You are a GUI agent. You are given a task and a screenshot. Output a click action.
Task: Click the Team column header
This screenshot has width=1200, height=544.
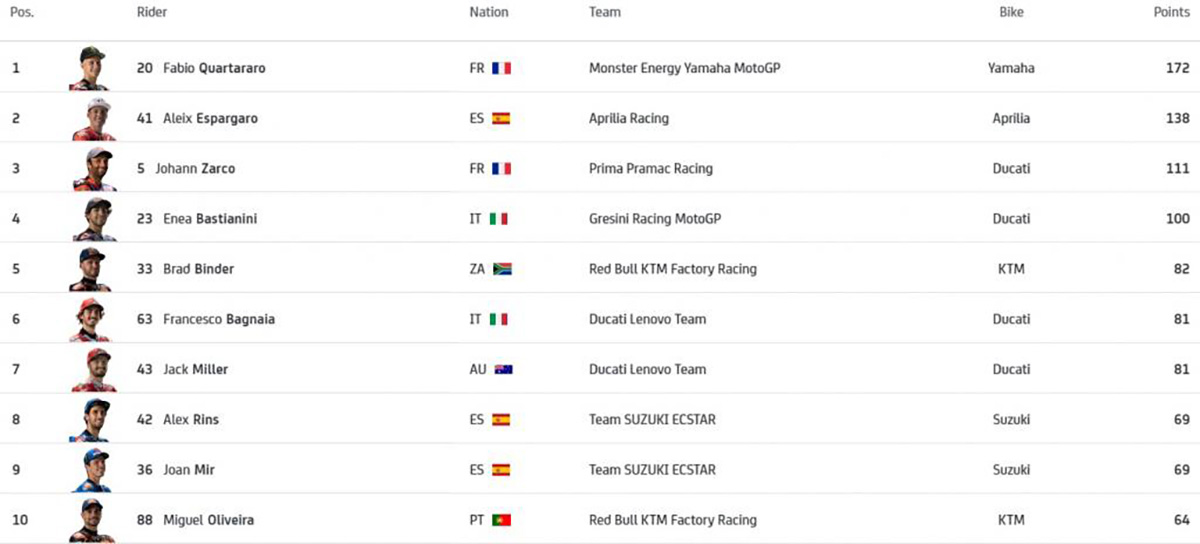click(x=605, y=13)
